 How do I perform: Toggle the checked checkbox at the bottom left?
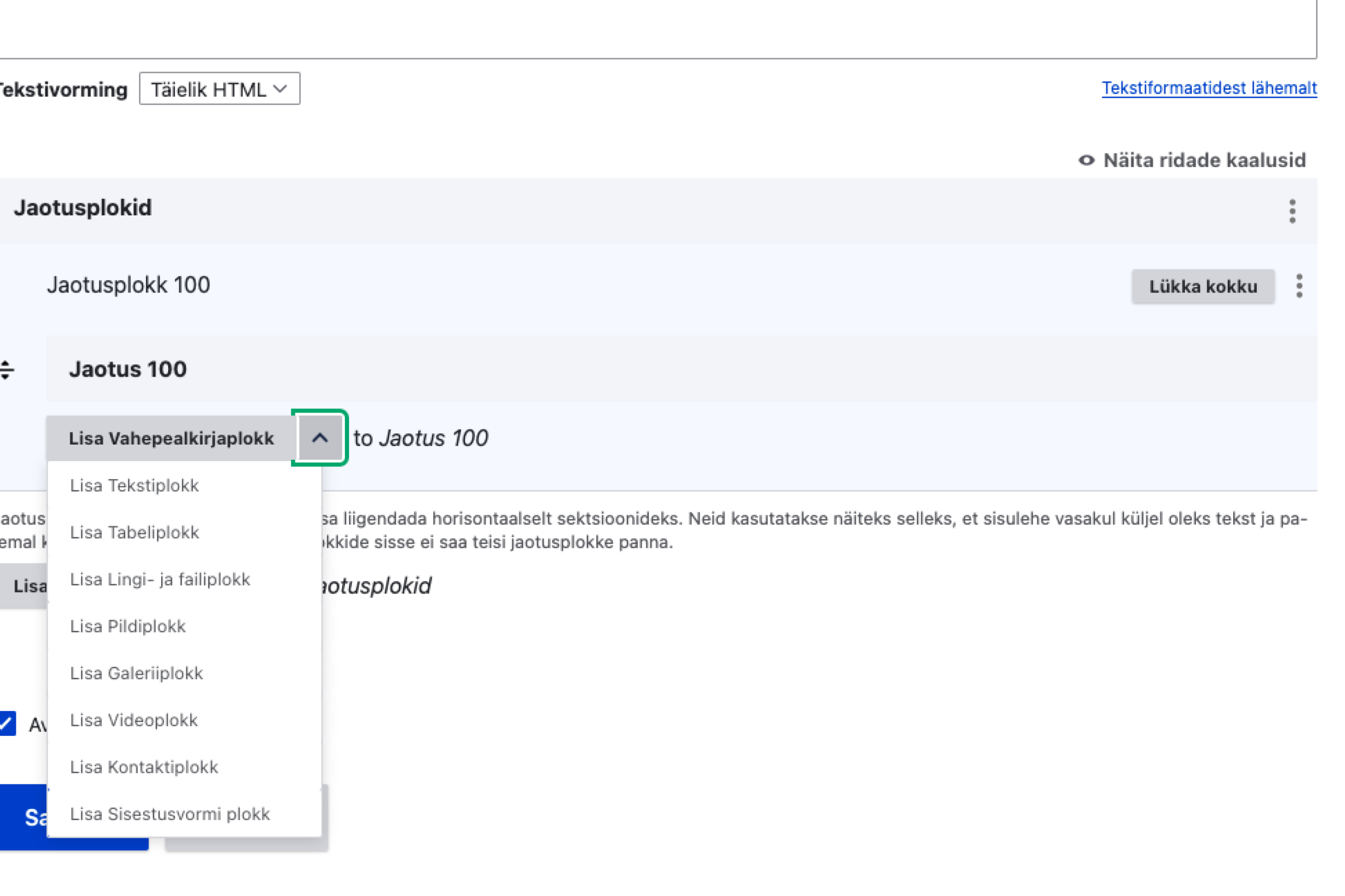click(8, 723)
